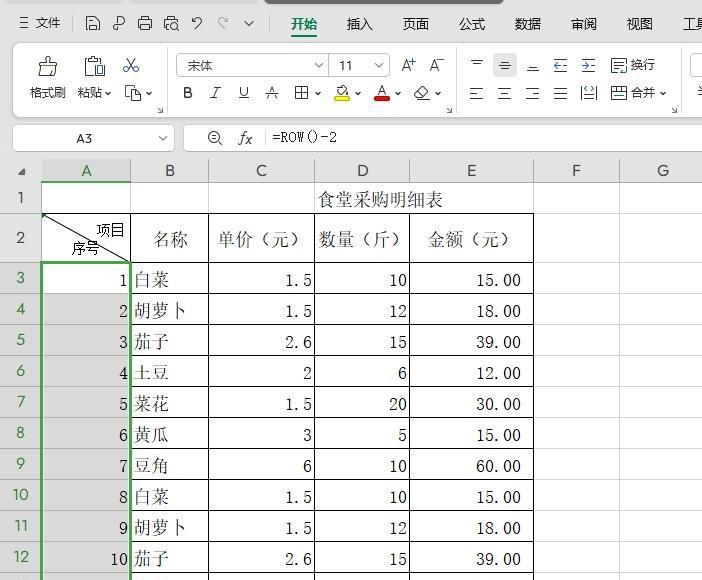The width and height of the screenshot is (702, 580).
Task: Decrease font size with A- icon
Action: [x=437, y=65]
